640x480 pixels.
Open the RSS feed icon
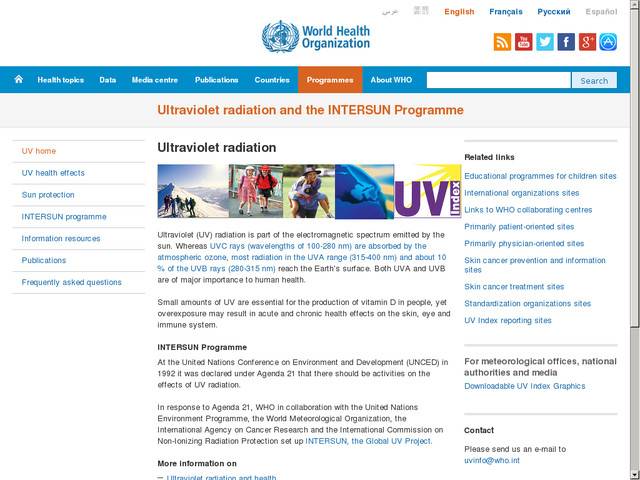pyautogui.click(x=502, y=42)
